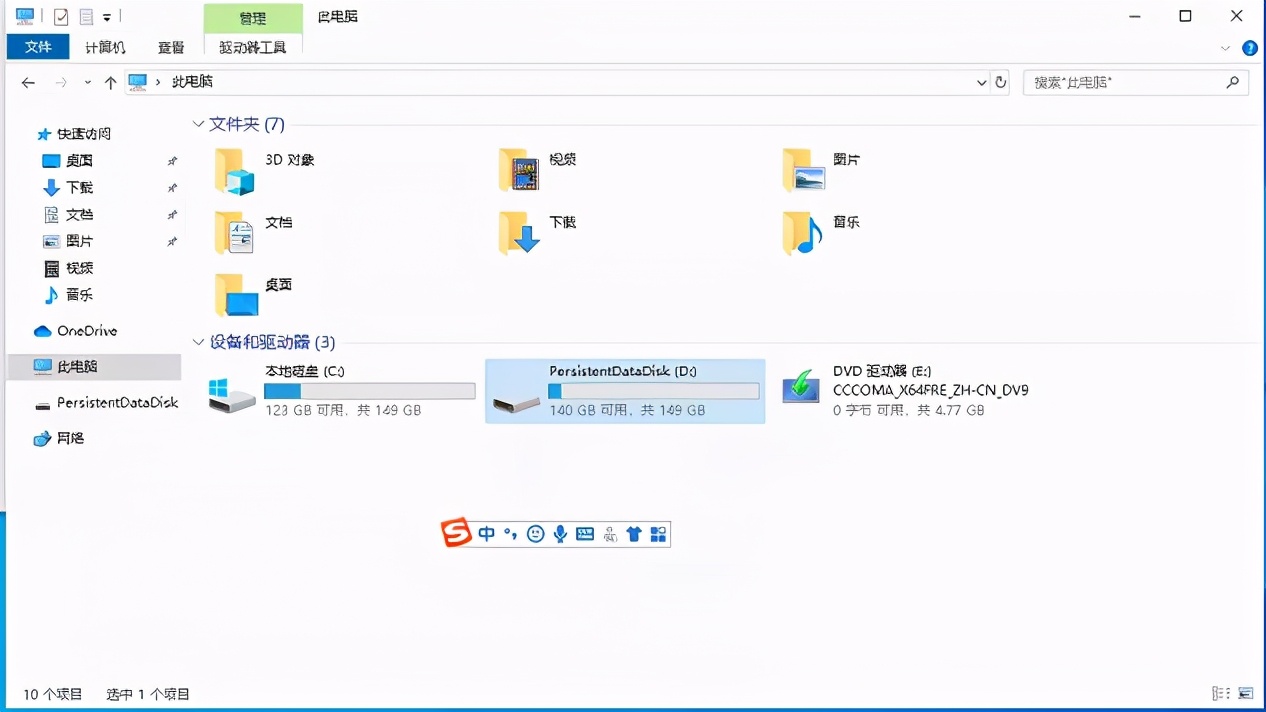Click the back navigation arrow

pos(28,82)
